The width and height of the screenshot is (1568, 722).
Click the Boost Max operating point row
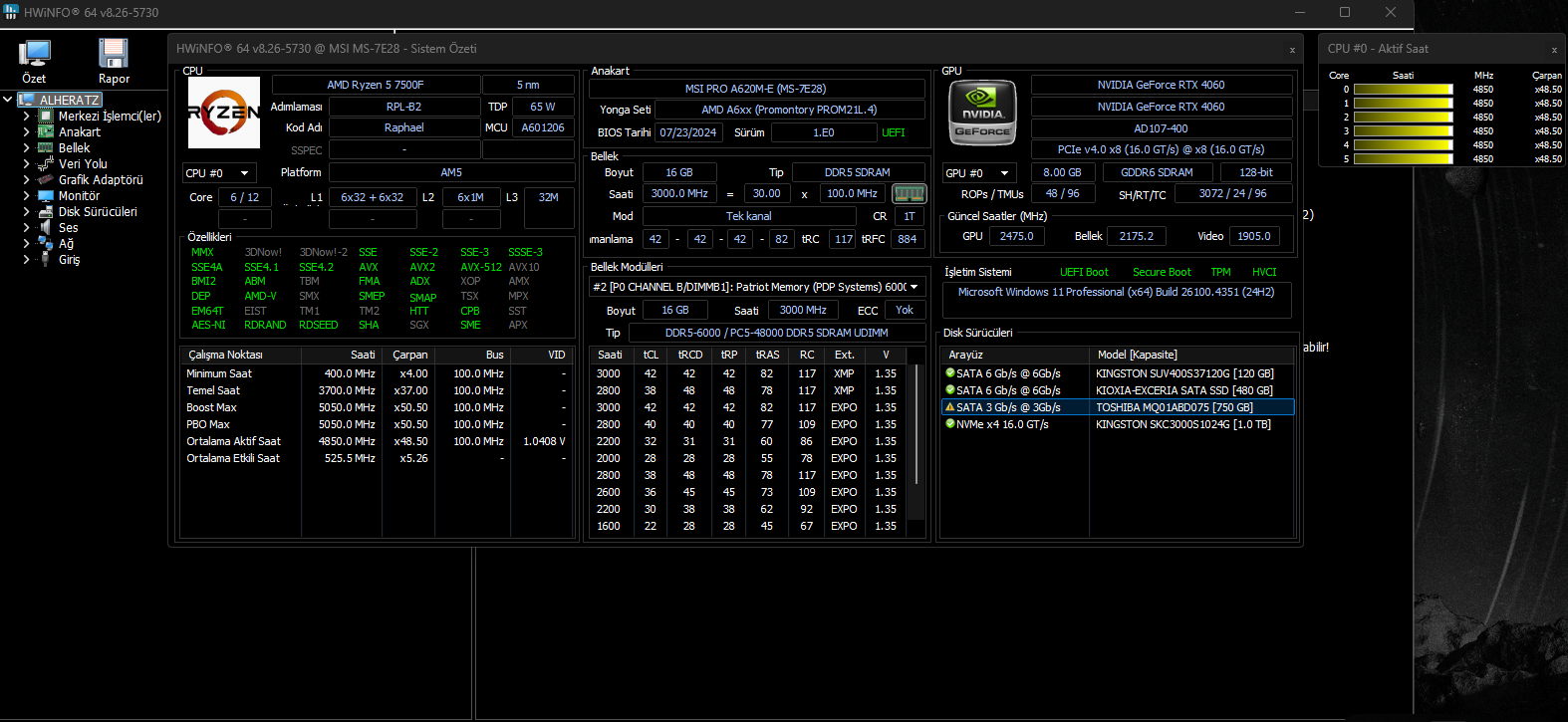[377, 407]
